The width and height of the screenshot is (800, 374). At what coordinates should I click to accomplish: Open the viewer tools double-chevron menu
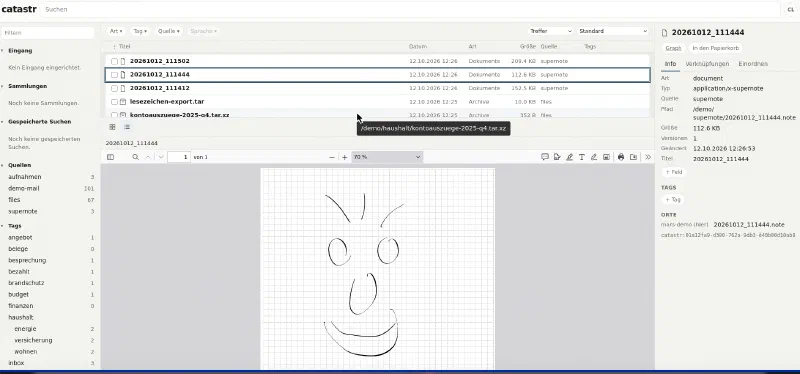click(x=648, y=157)
